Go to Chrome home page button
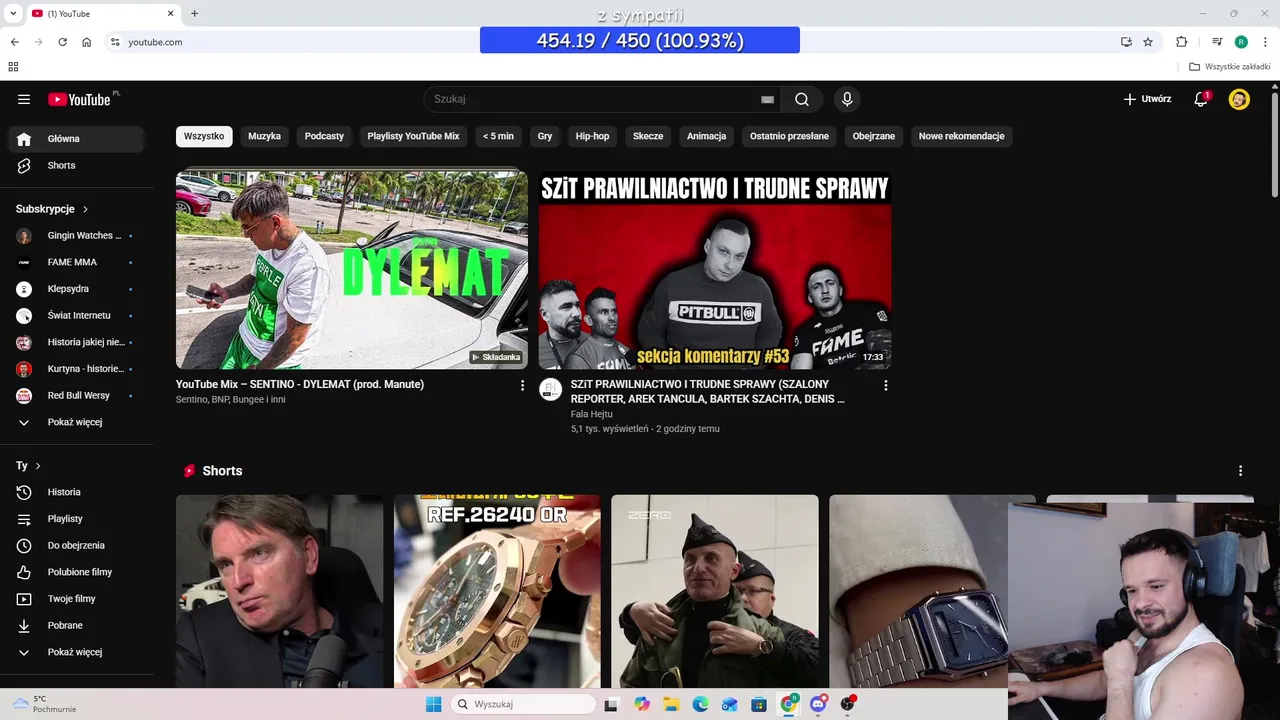 click(x=87, y=42)
